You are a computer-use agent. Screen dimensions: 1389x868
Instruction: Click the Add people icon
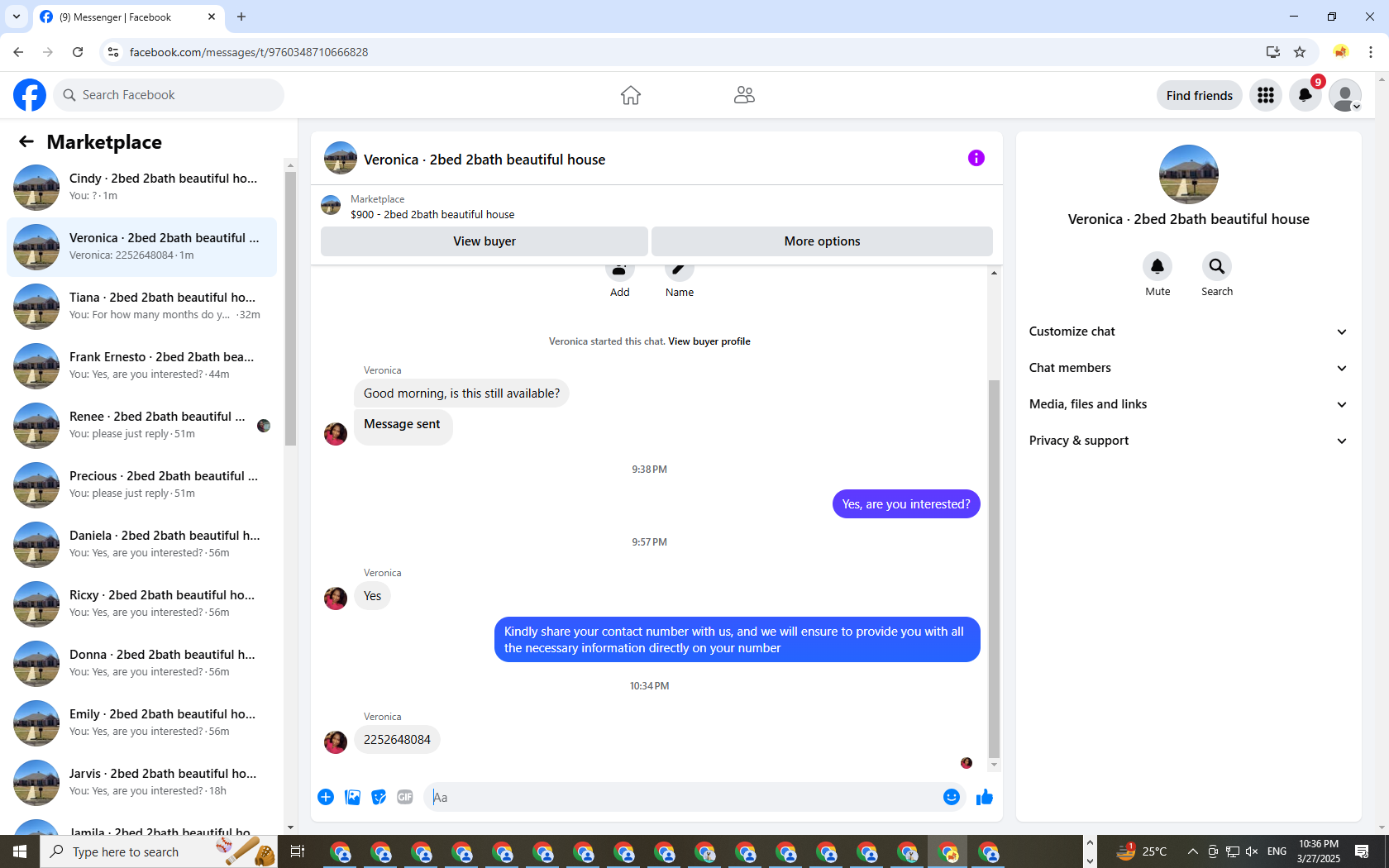point(620,269)
